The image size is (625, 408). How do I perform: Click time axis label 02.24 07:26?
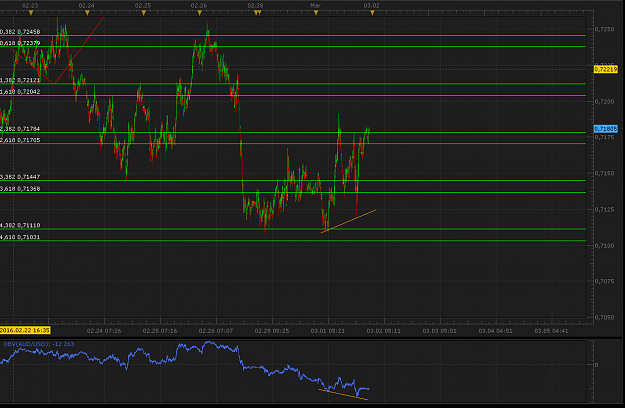(x=104, y=331)
